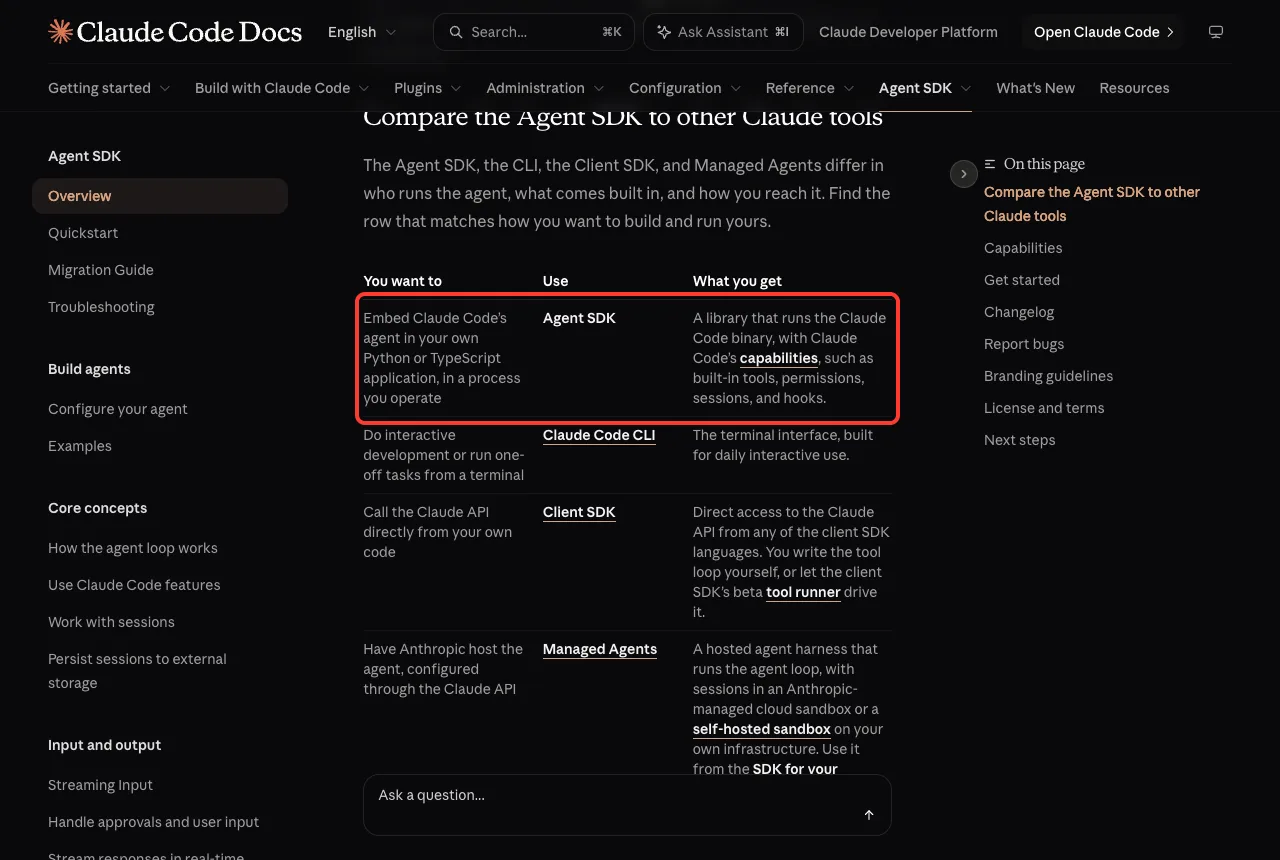Open the Migration Guide page
Viewport: 1280px width, 860px height.
point(101,270)
